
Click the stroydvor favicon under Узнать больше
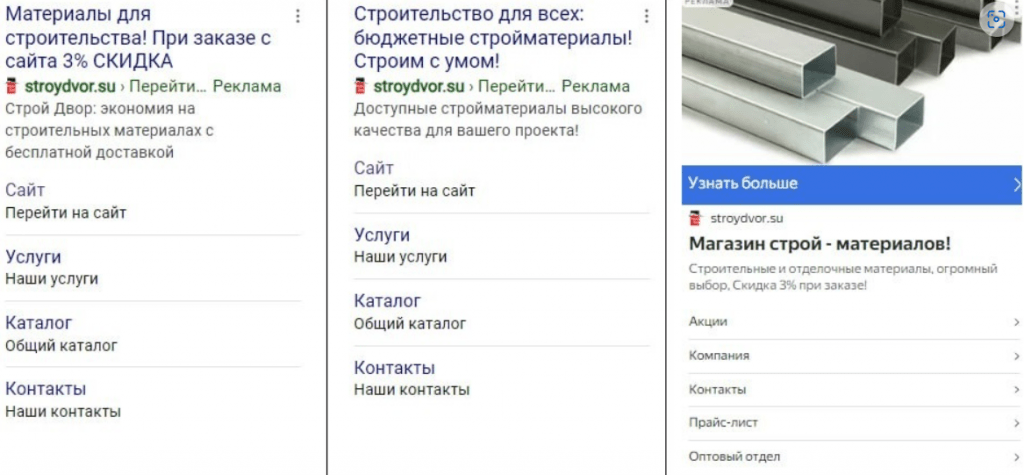point(694,218)
